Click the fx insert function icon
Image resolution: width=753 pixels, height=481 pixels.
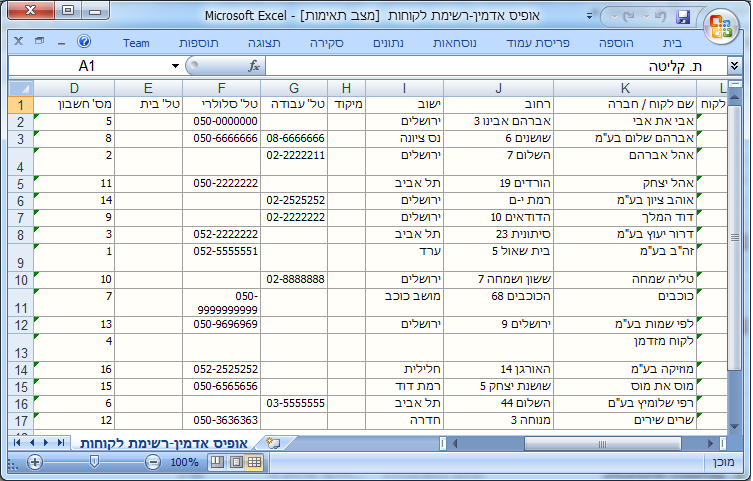254,66
